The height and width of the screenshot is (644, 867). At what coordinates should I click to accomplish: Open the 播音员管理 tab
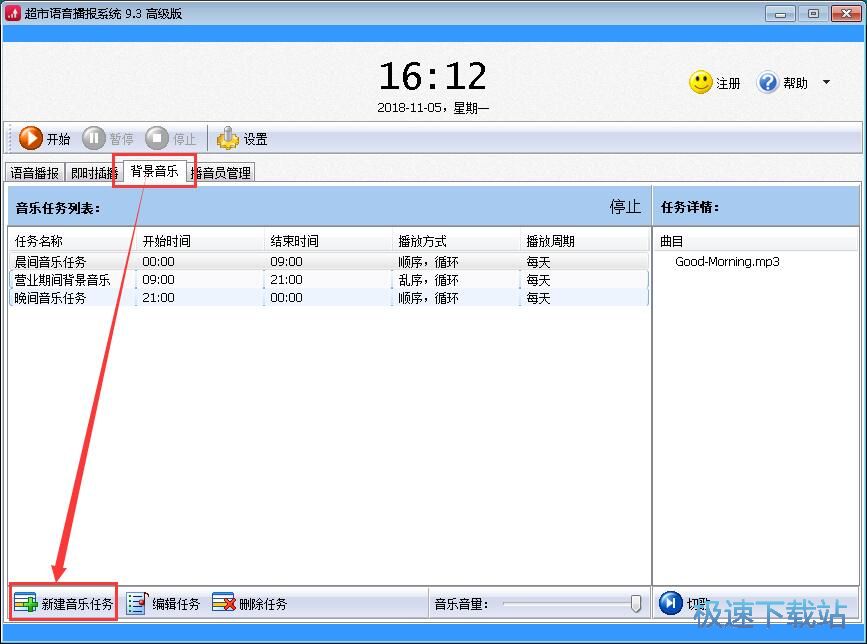point(221,172)
